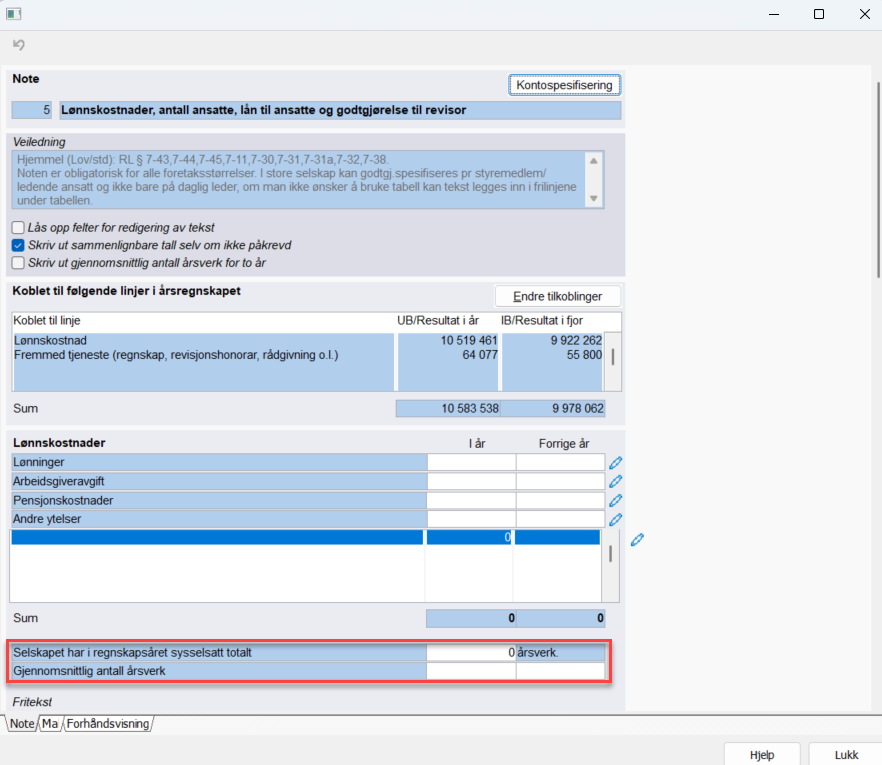Click the pencil icon beside Pensjonskostnader row
This screenshot has height=765, width=882.
[x=615, y=500]
